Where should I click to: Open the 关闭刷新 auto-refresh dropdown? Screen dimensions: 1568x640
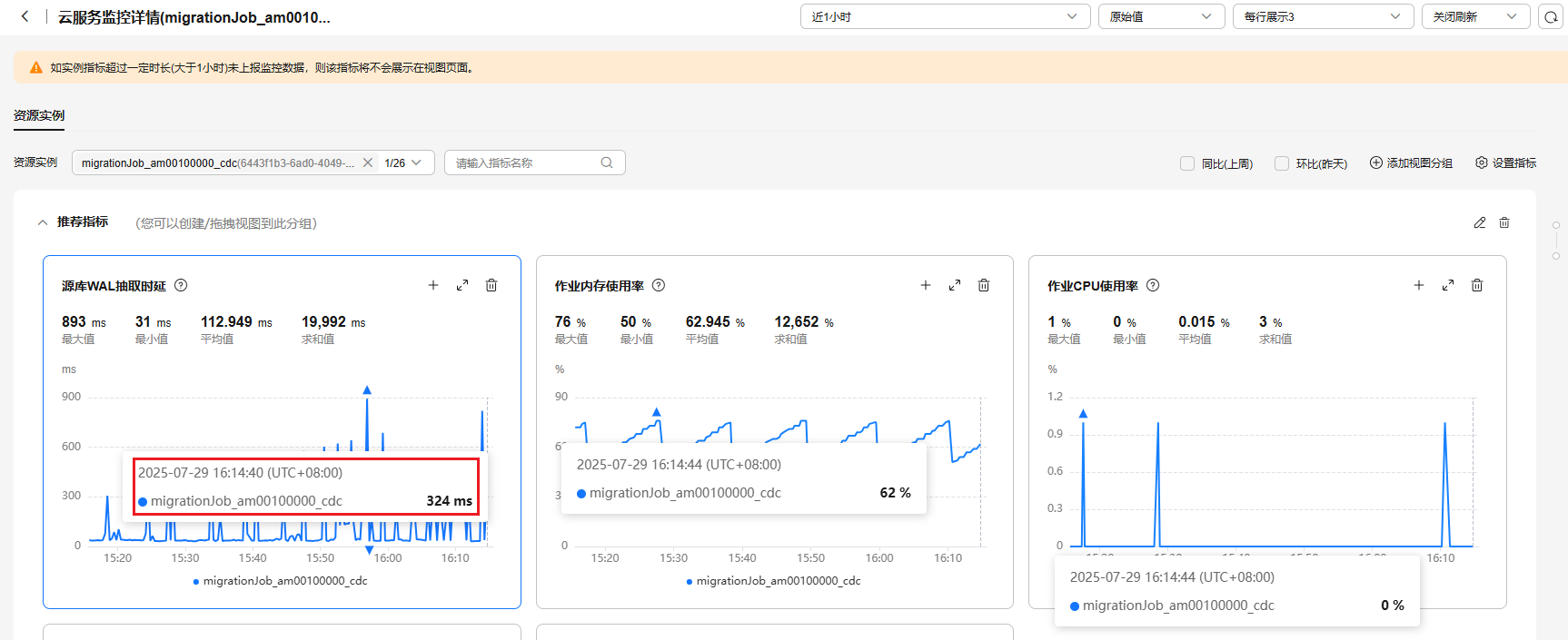1475,17
